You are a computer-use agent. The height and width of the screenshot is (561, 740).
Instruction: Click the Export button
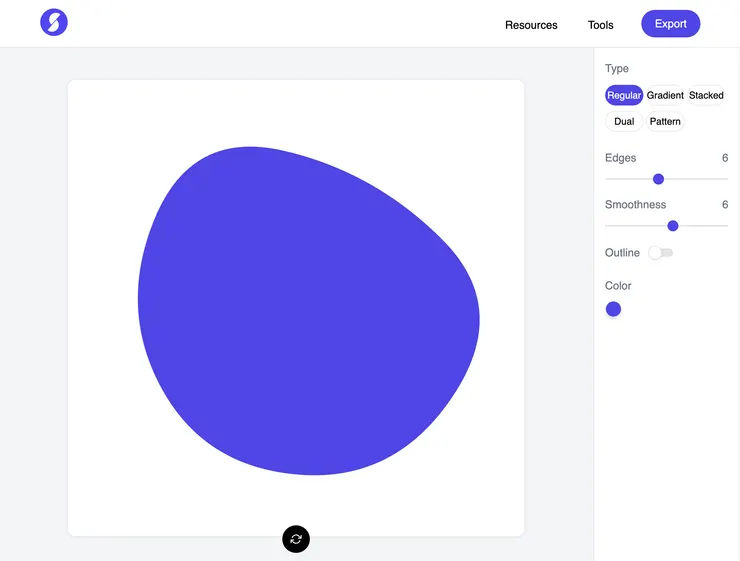pos(671,24)
